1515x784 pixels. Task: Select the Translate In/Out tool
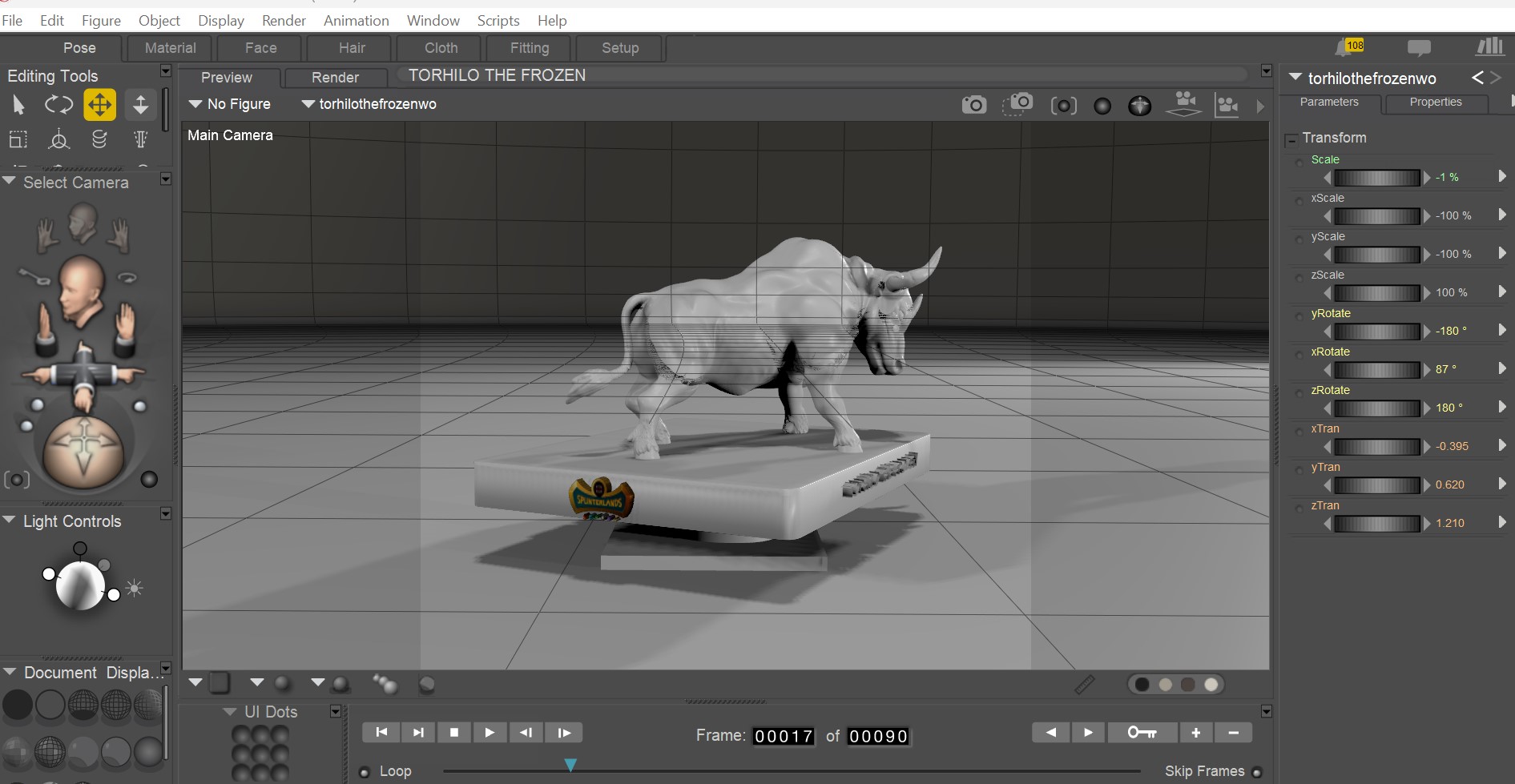tap(140, 105)
